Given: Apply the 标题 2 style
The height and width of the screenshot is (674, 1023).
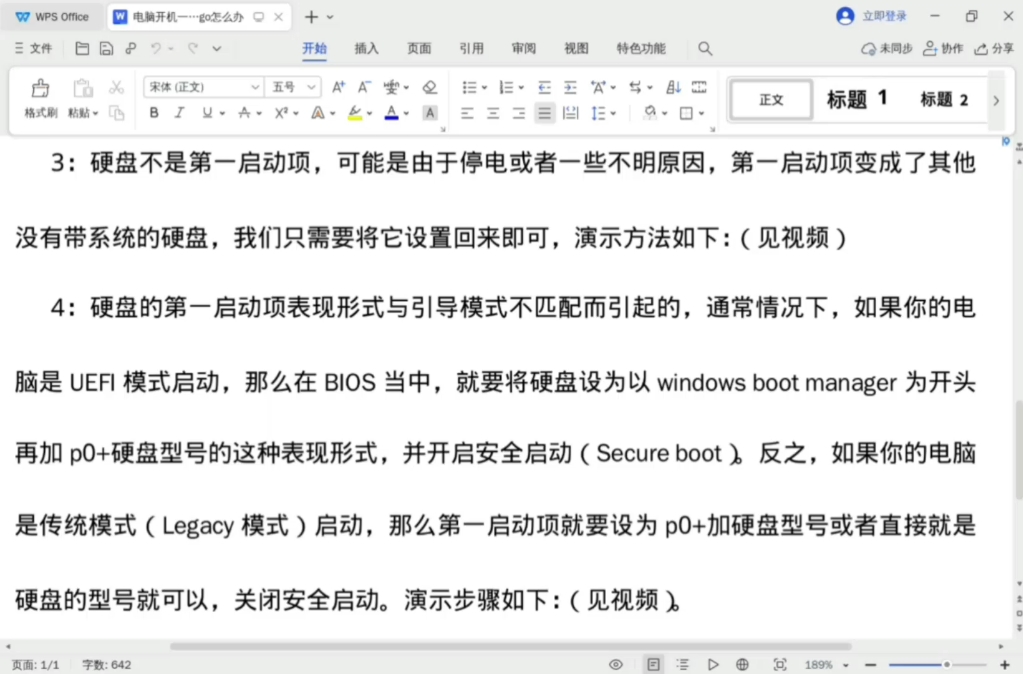Looking at the screenshot, I should (x=943, y=100).
